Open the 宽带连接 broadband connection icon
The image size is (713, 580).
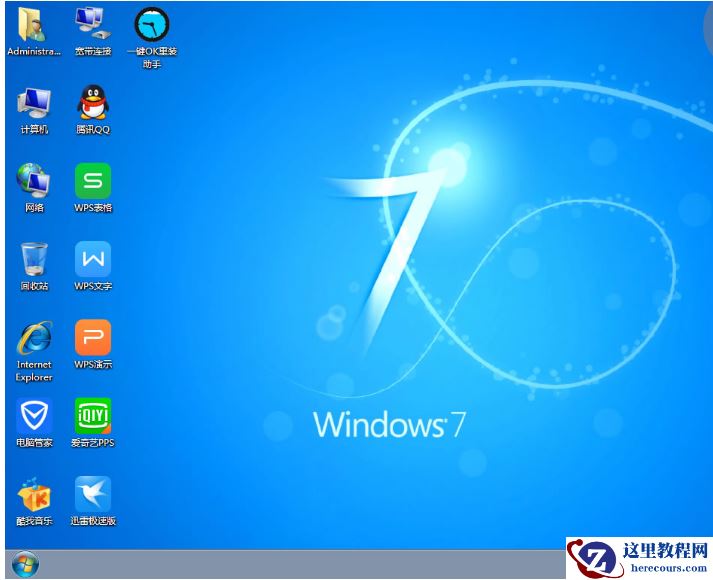[93, 23]
